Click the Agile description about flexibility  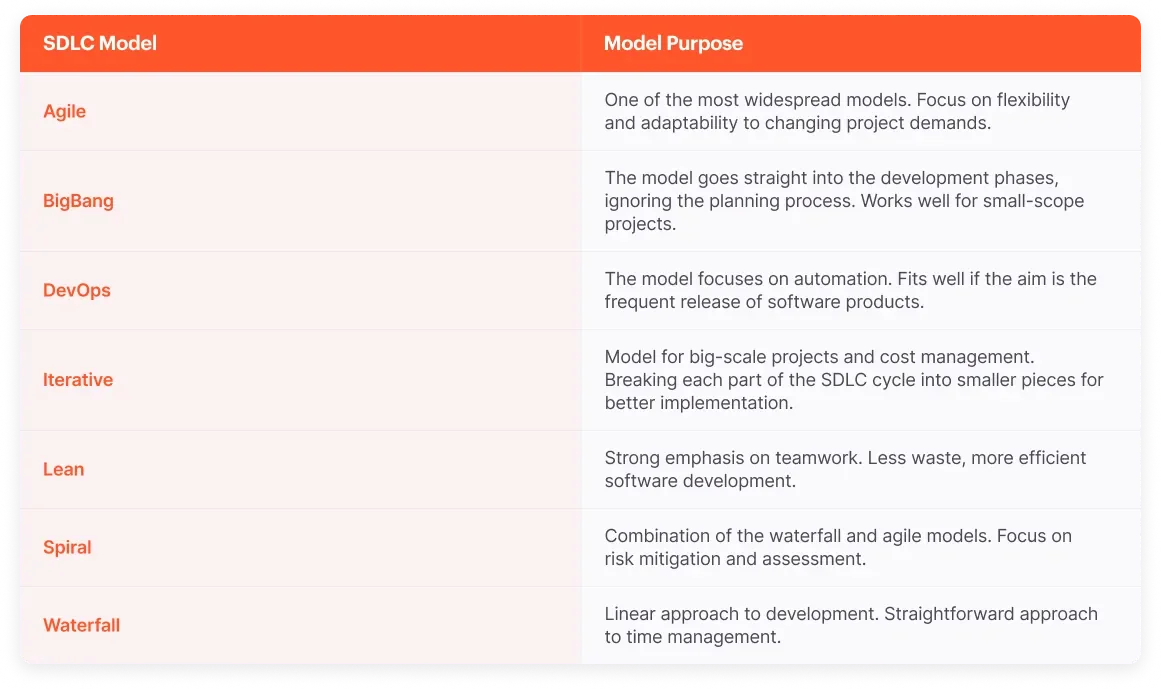(x=837, y=111)
